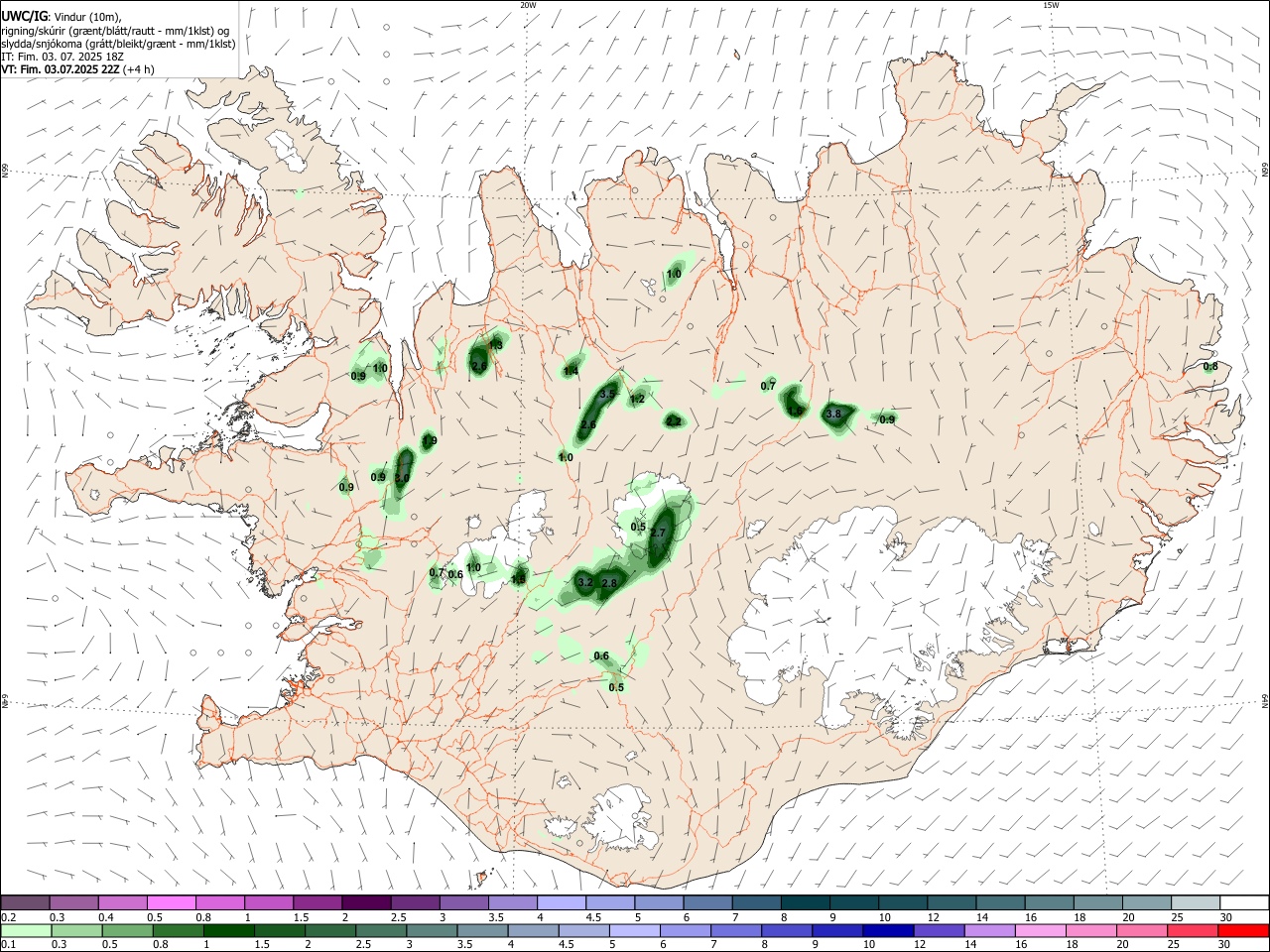Select the 1.3 rainfall value label
1270x952 pixels.
click(x=495, y=345)
